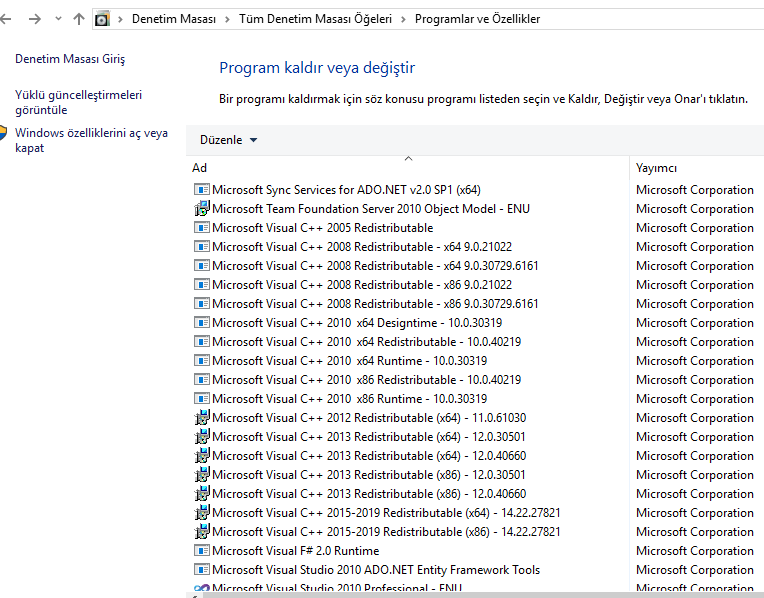Go up one level with up arrow

point(78,19)
